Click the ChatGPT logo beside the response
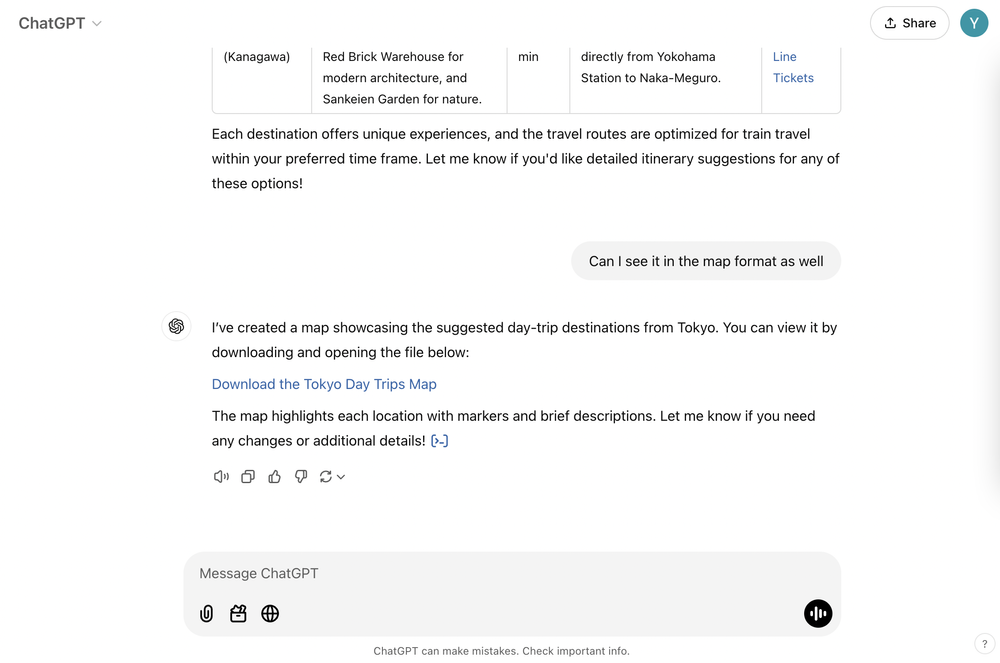1000x663 pixels. 176,326
